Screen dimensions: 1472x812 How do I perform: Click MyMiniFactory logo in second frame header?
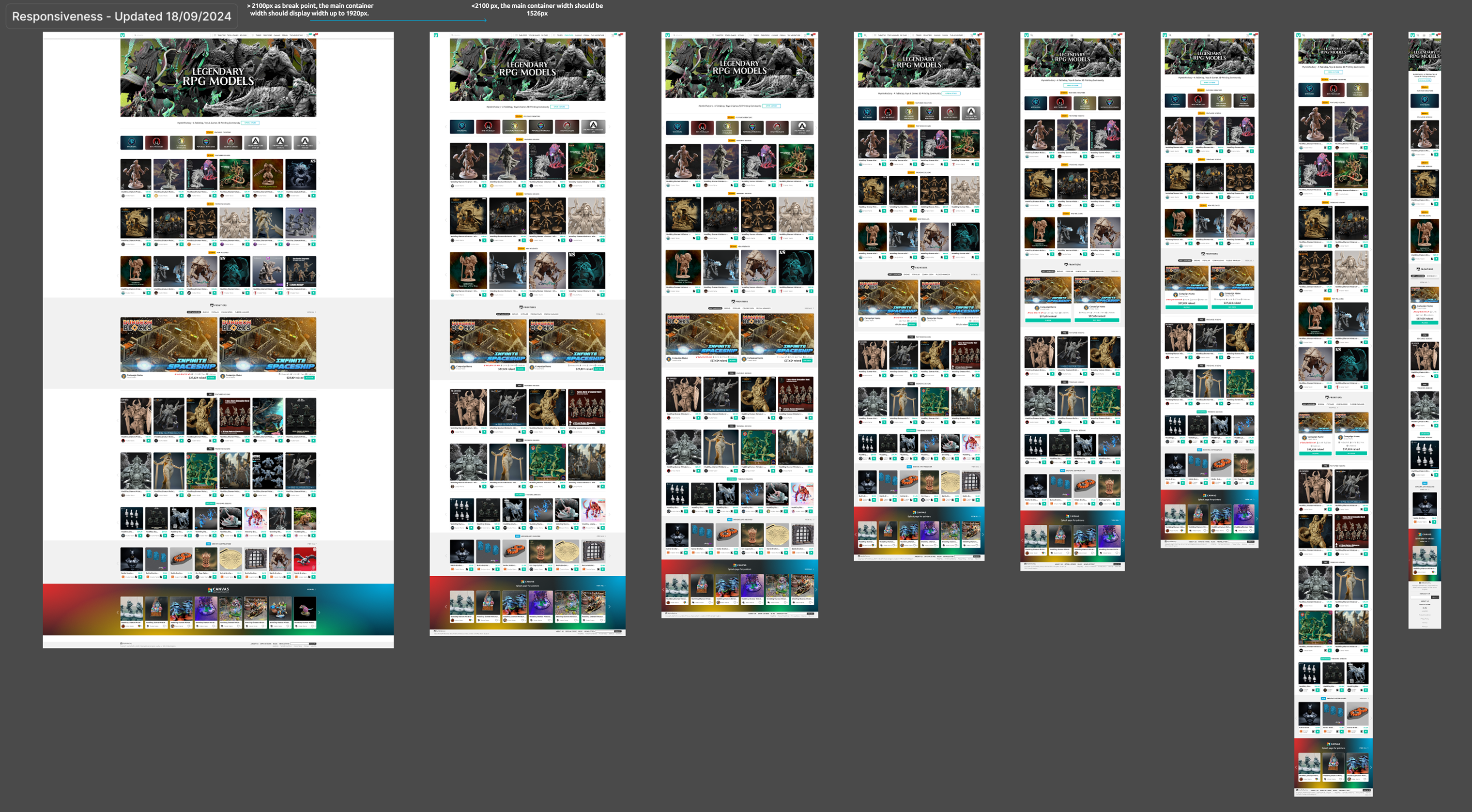[x=435, y=35]
